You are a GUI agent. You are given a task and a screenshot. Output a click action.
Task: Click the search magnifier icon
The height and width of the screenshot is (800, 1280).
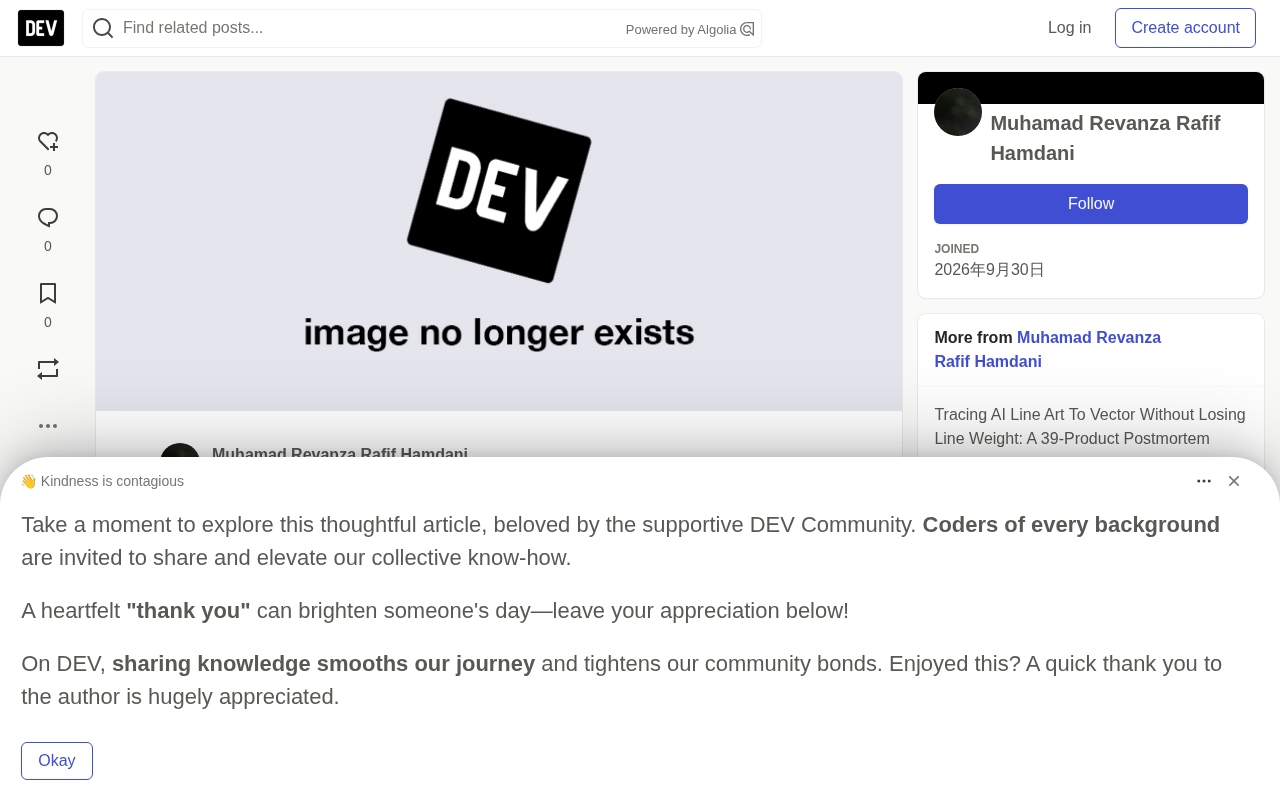[103, 28]
